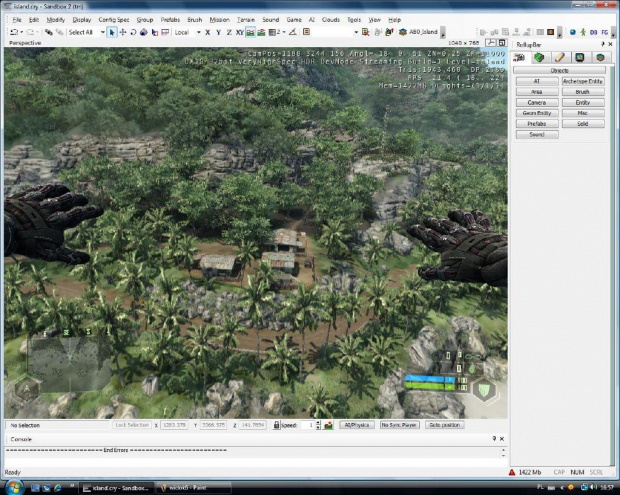
Task: Open the Display settings tab in RollupBar
Action: pyautogui.click(x=580, y=57)
